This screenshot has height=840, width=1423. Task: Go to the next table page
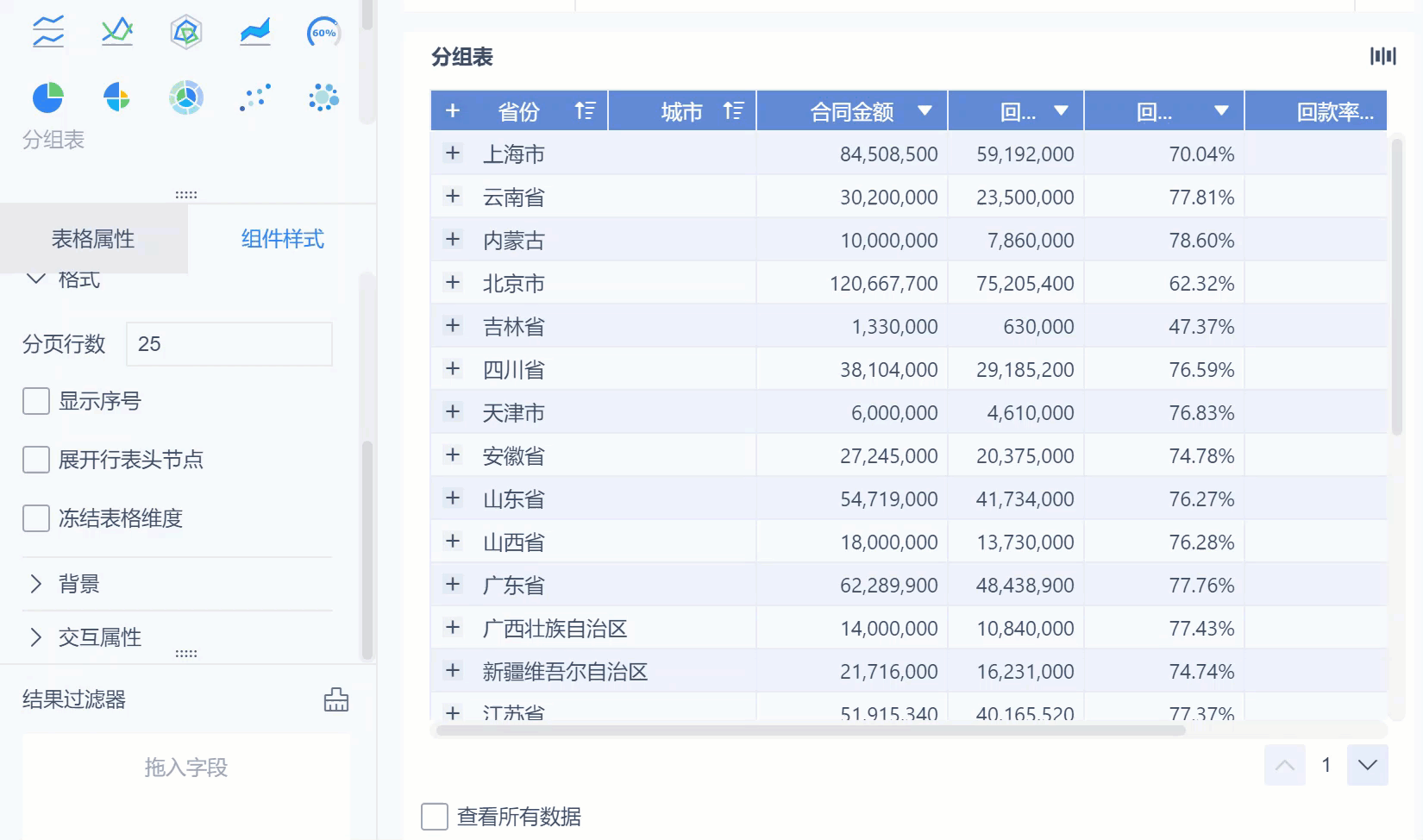[1368, 765]
